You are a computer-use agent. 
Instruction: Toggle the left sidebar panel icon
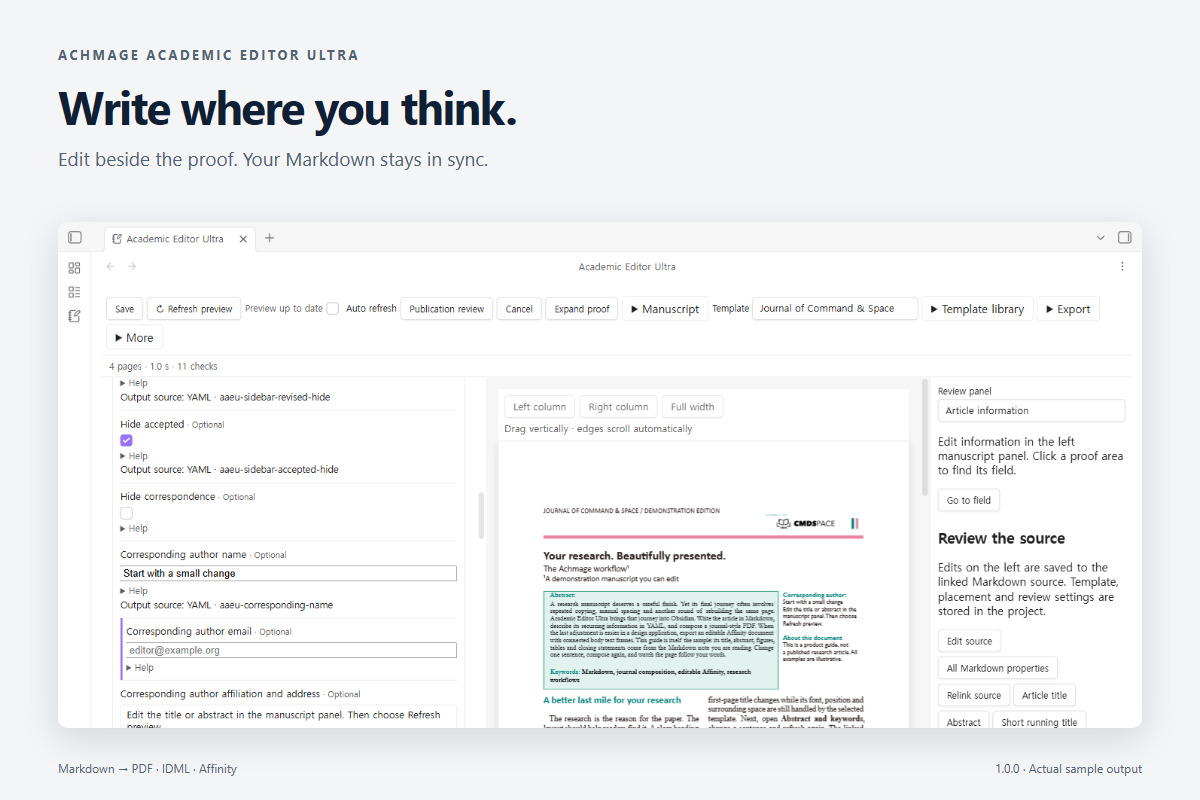click(x=75, y=238)
